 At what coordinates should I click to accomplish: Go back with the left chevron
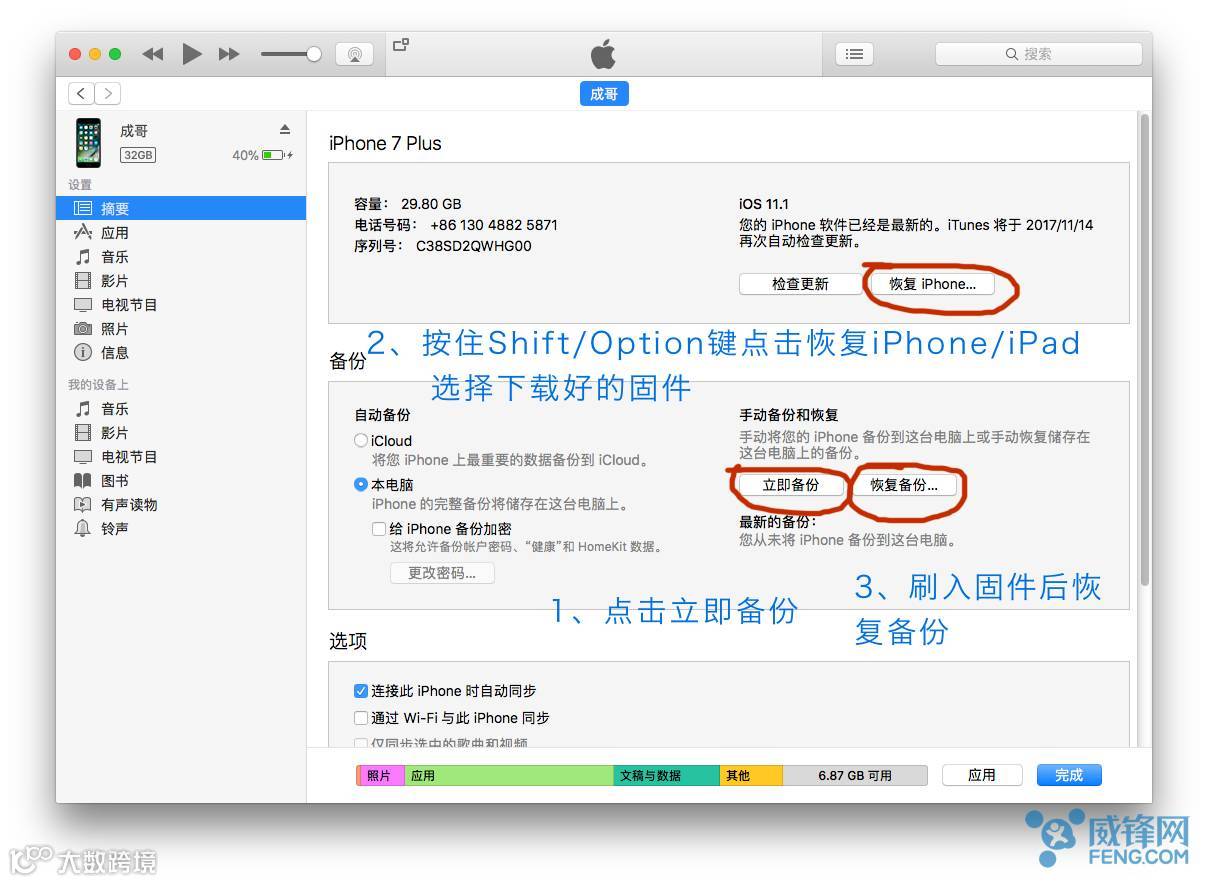coord(81,93)
